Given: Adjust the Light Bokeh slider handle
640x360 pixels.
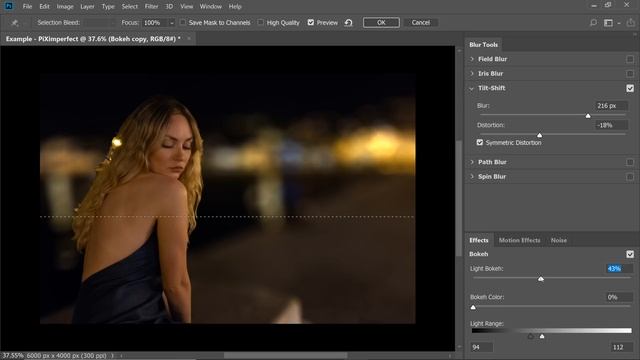Looking at the screenshot, I should coord(541,279).
